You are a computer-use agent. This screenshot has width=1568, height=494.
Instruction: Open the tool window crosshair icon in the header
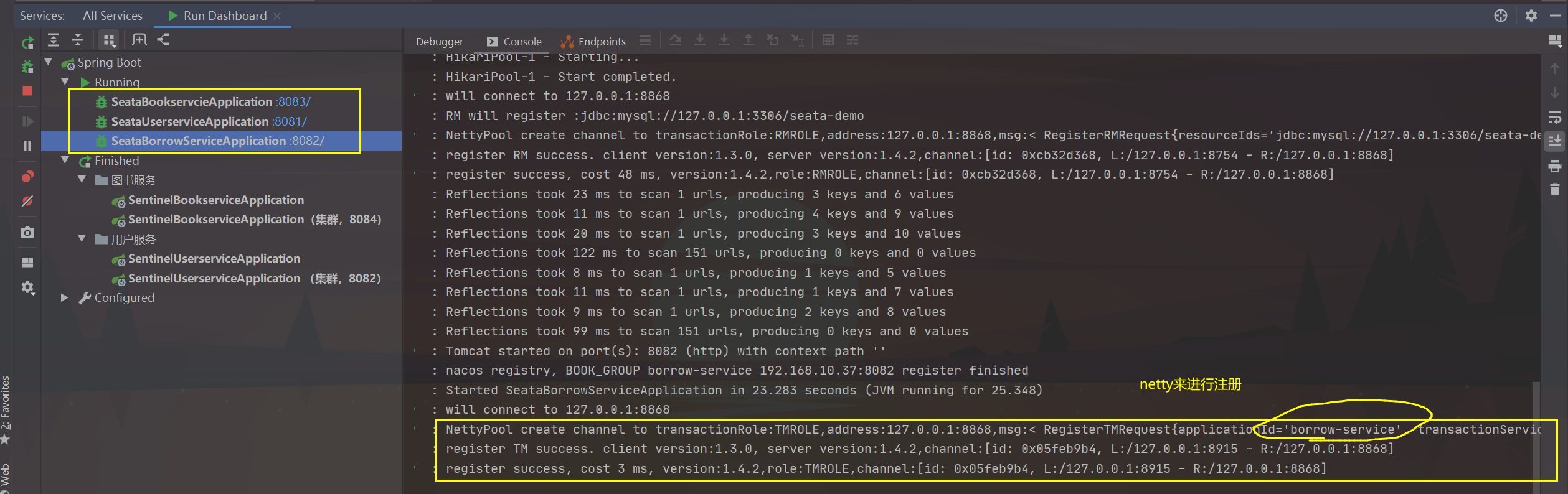pyautogui.click(x=1501, y=16)
